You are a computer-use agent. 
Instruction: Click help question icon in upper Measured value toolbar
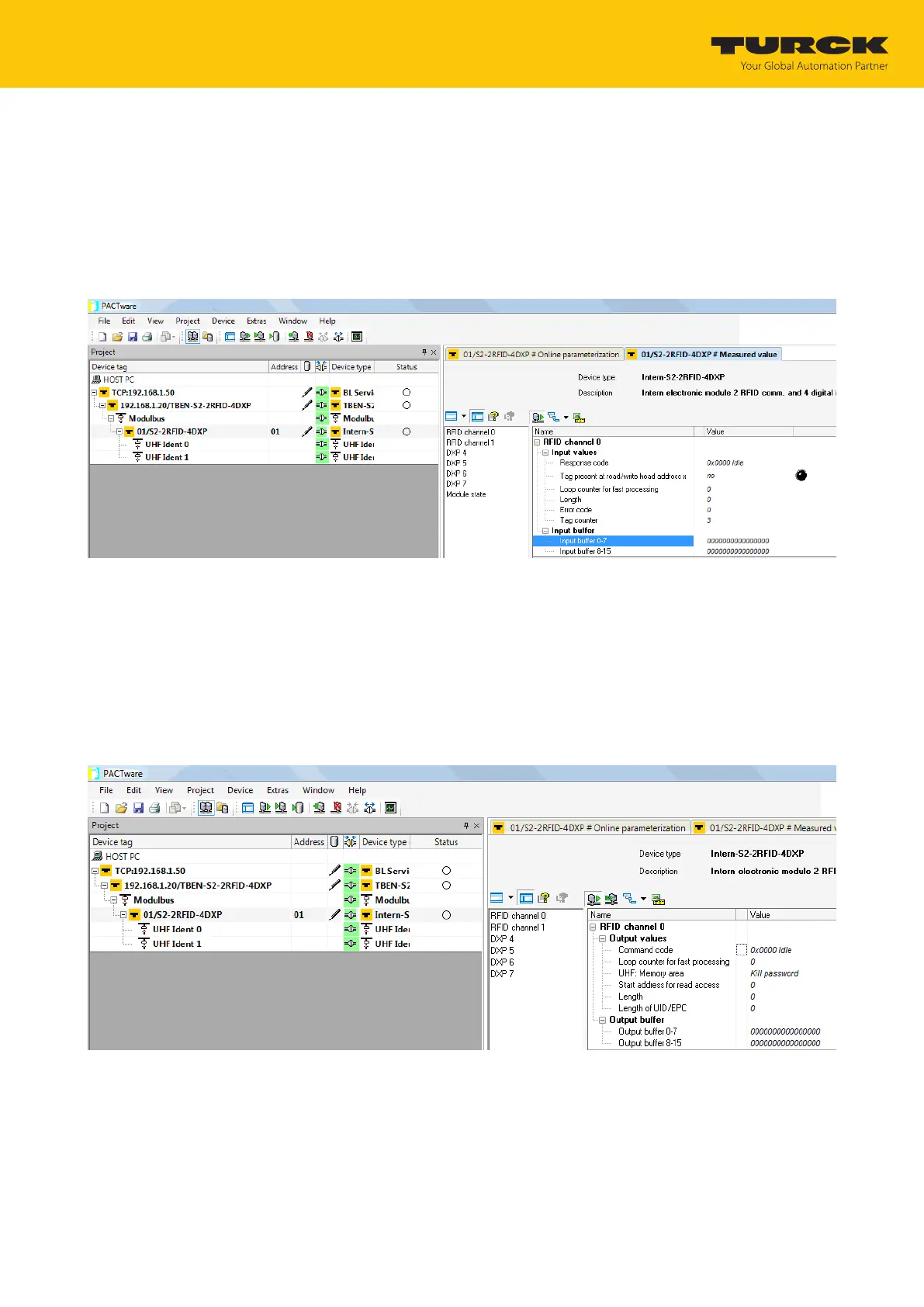[493, 417]
